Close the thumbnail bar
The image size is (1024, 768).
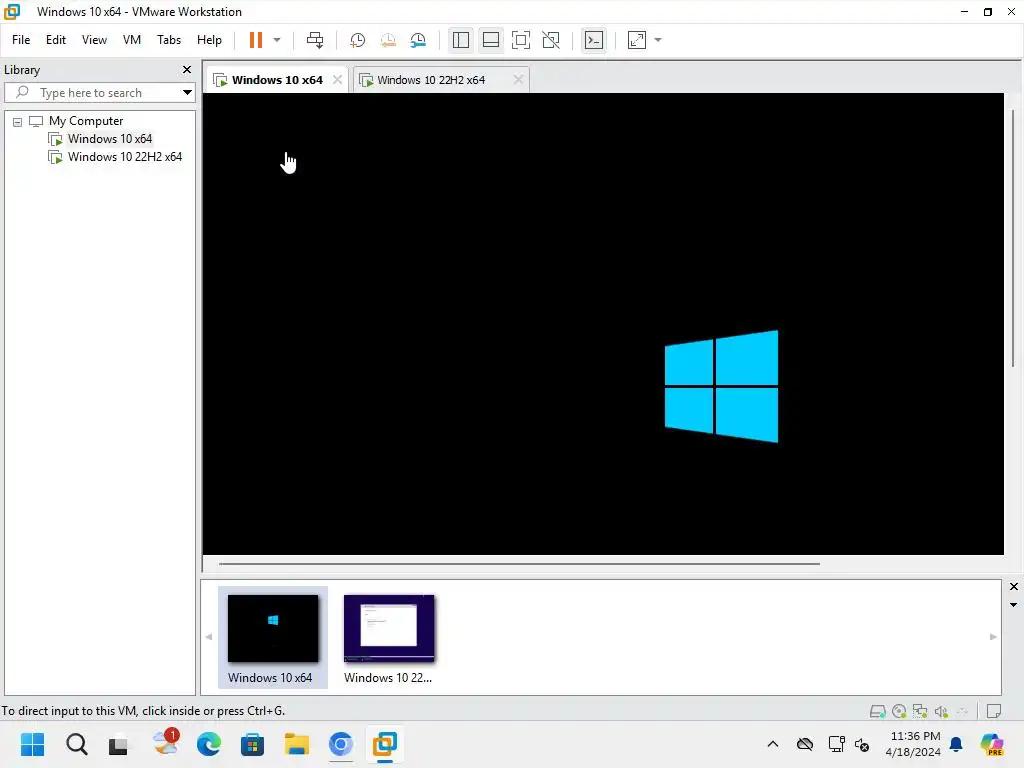click(x=1014, y=586)
